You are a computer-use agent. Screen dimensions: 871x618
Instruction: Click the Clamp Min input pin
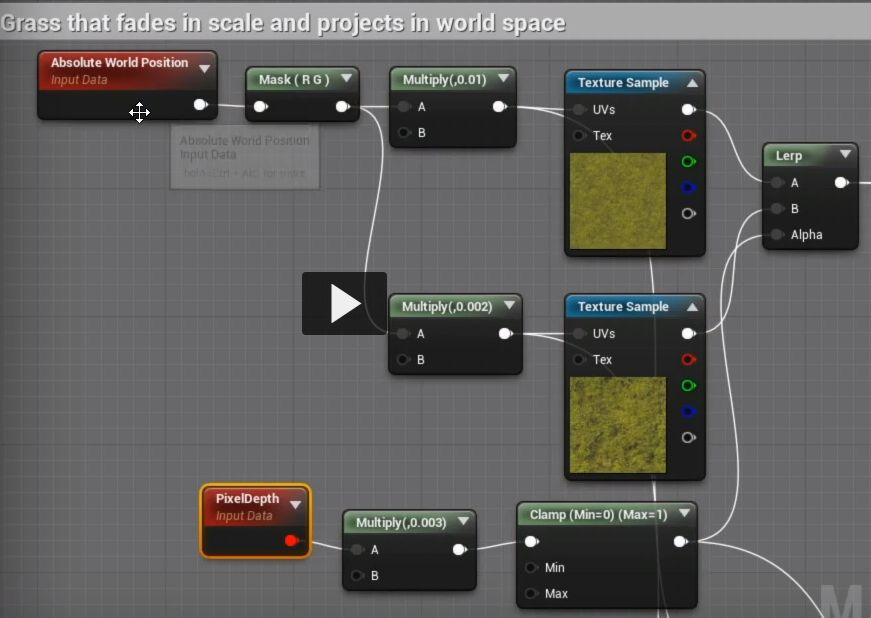tap(532, 567)
